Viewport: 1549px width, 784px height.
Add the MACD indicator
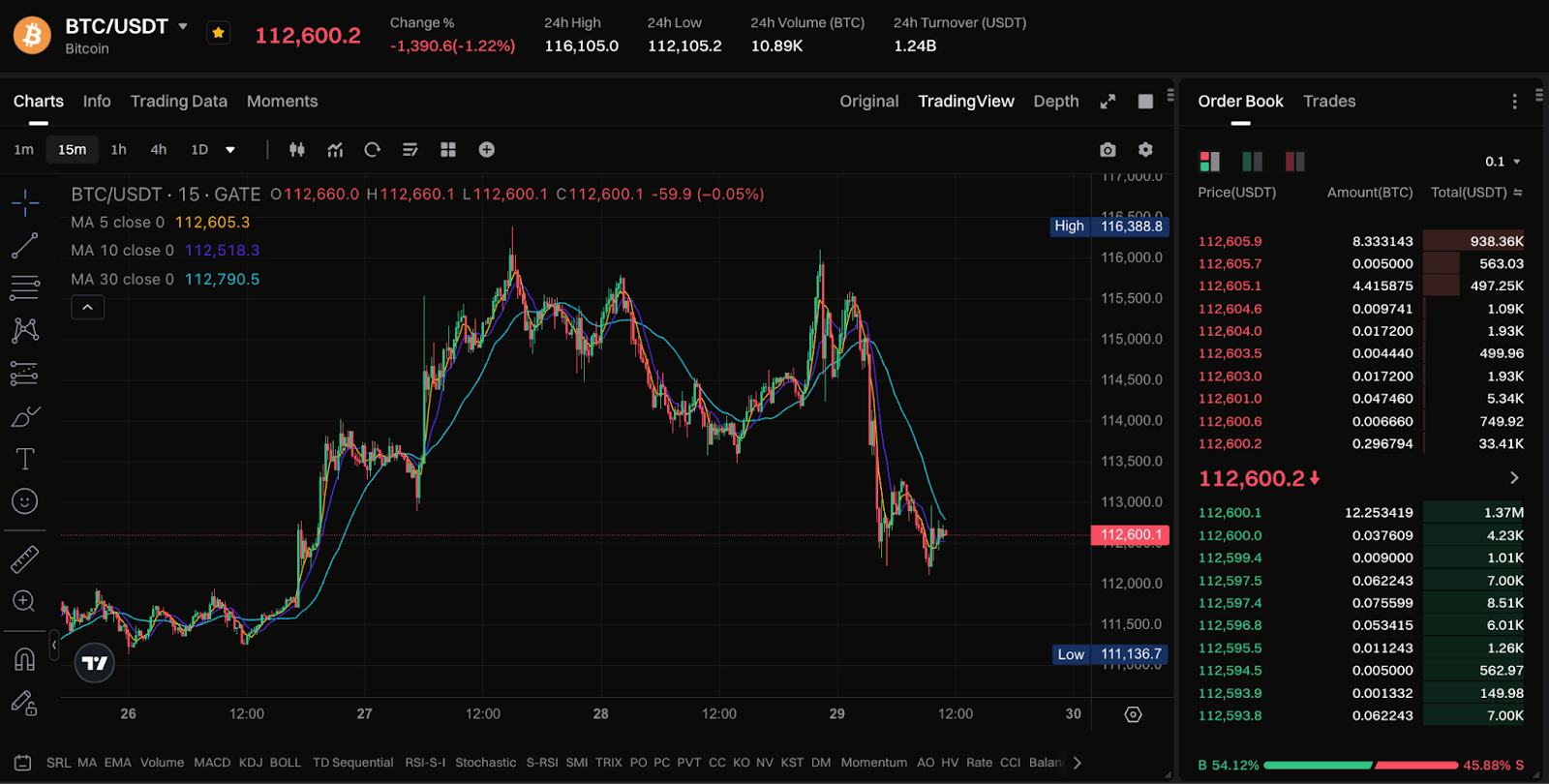pos(212,763)
